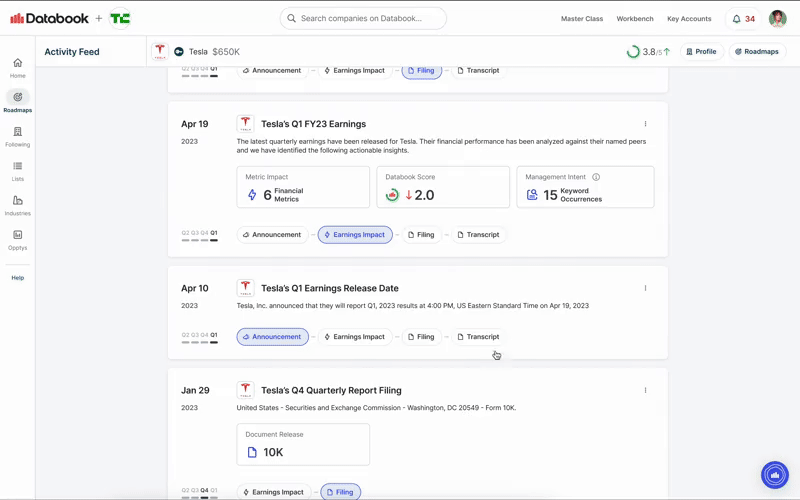Open the Roadmaps button in header
Screen dimensions: 800x500
(757, 52)
